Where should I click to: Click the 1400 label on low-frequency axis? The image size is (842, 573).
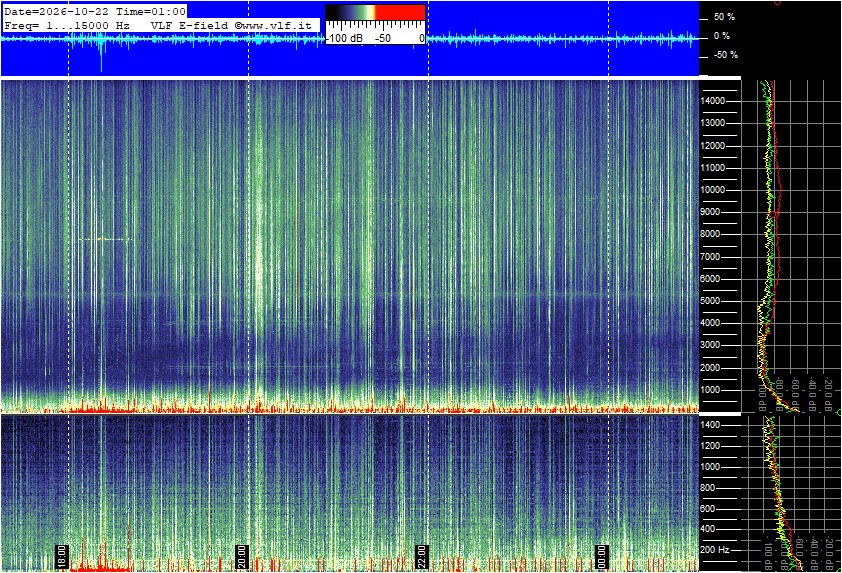(x=710, y=425)
